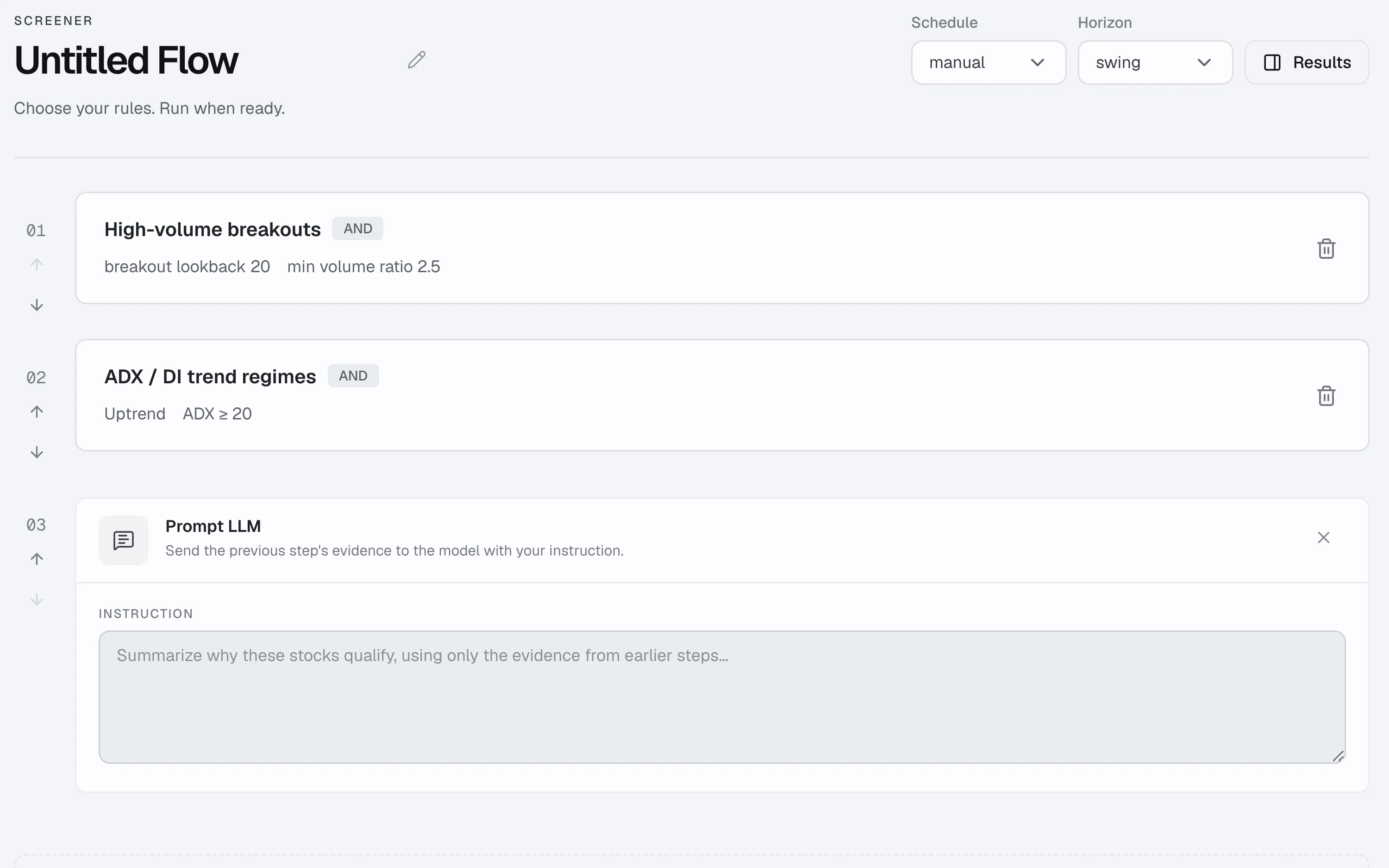Select the ADX ≥ 20 parameter
Viewport: 1389px width, 868px height.
point(217,414)
